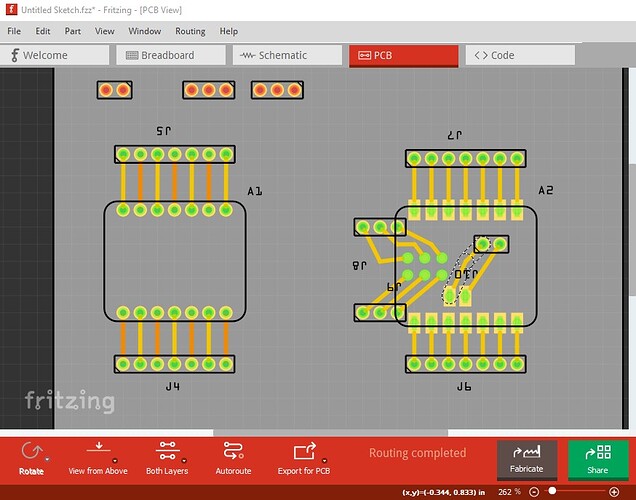636x500 pixels.
Task: Select the J10 connector label
Action: point(466,275)
